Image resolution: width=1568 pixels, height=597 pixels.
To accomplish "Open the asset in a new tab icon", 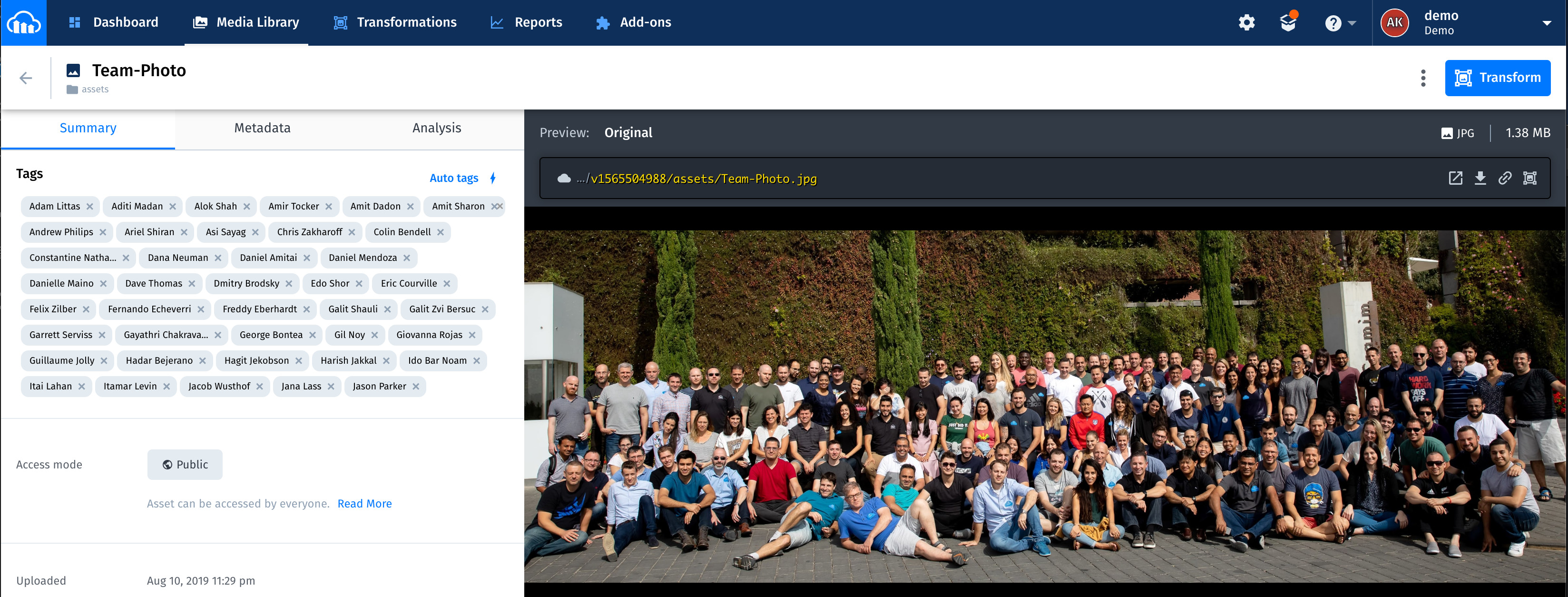I will click(1455, 178).
